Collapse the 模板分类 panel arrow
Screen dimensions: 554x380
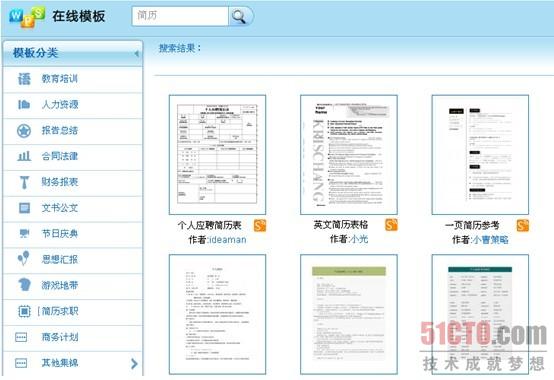click(x=136, y=54)
